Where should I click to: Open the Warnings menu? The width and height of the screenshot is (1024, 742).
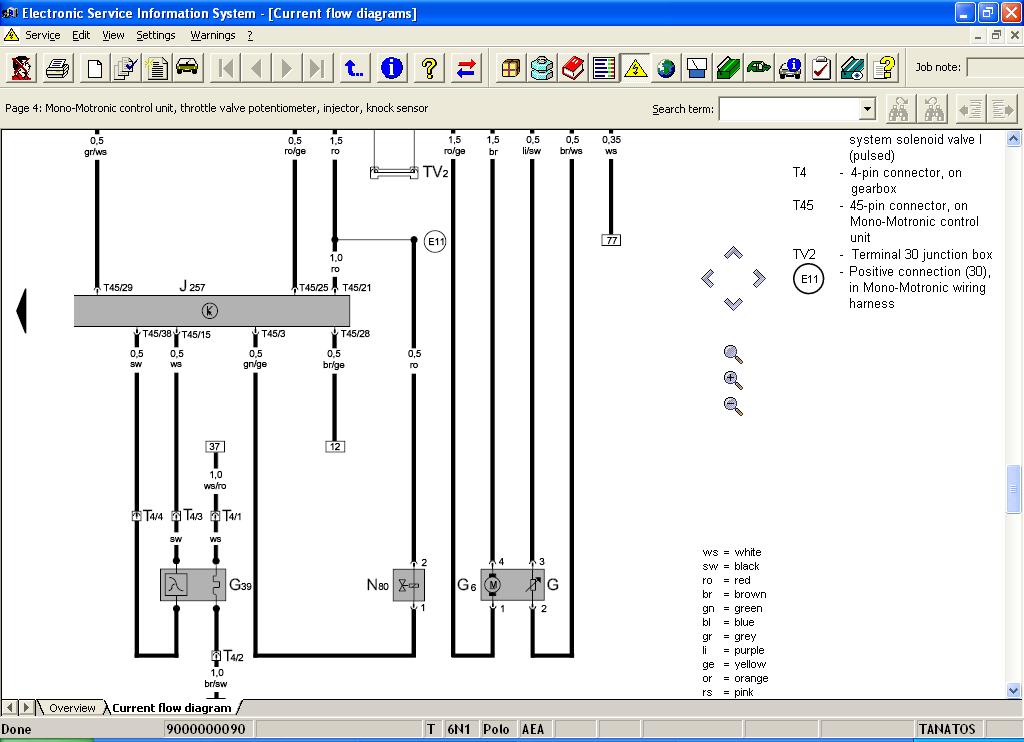coord(213,35)
